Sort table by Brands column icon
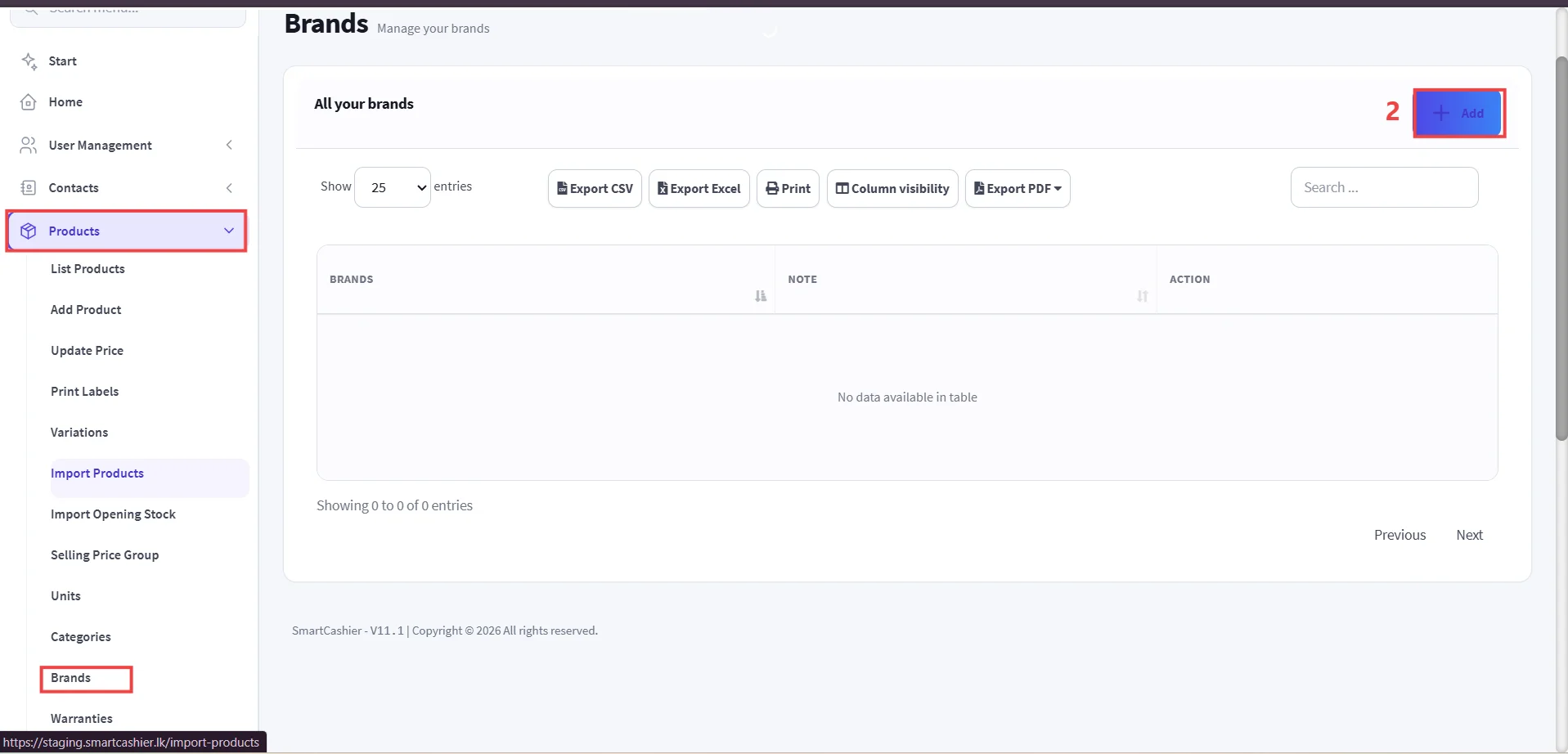1568x754 pixels. pos(761,296)
